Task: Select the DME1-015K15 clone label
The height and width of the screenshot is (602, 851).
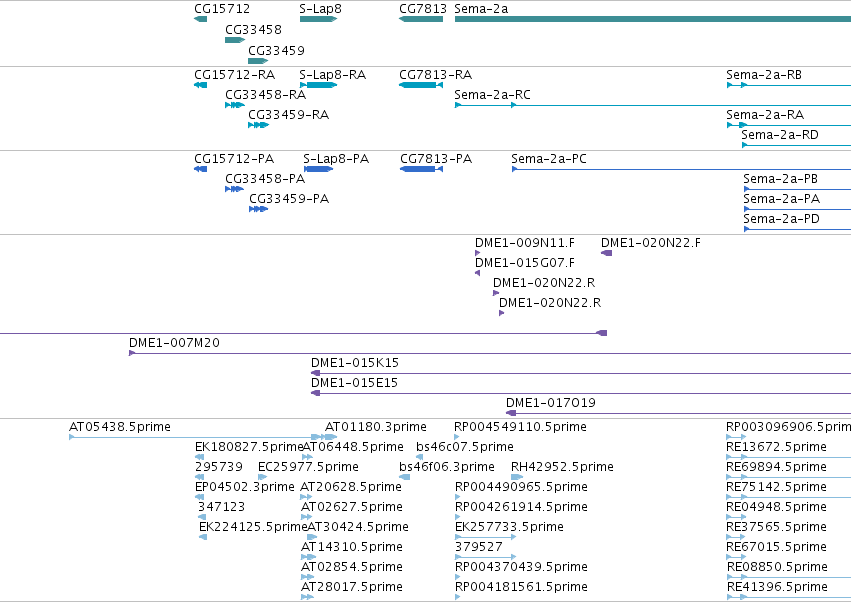Action: click(354, 363)
